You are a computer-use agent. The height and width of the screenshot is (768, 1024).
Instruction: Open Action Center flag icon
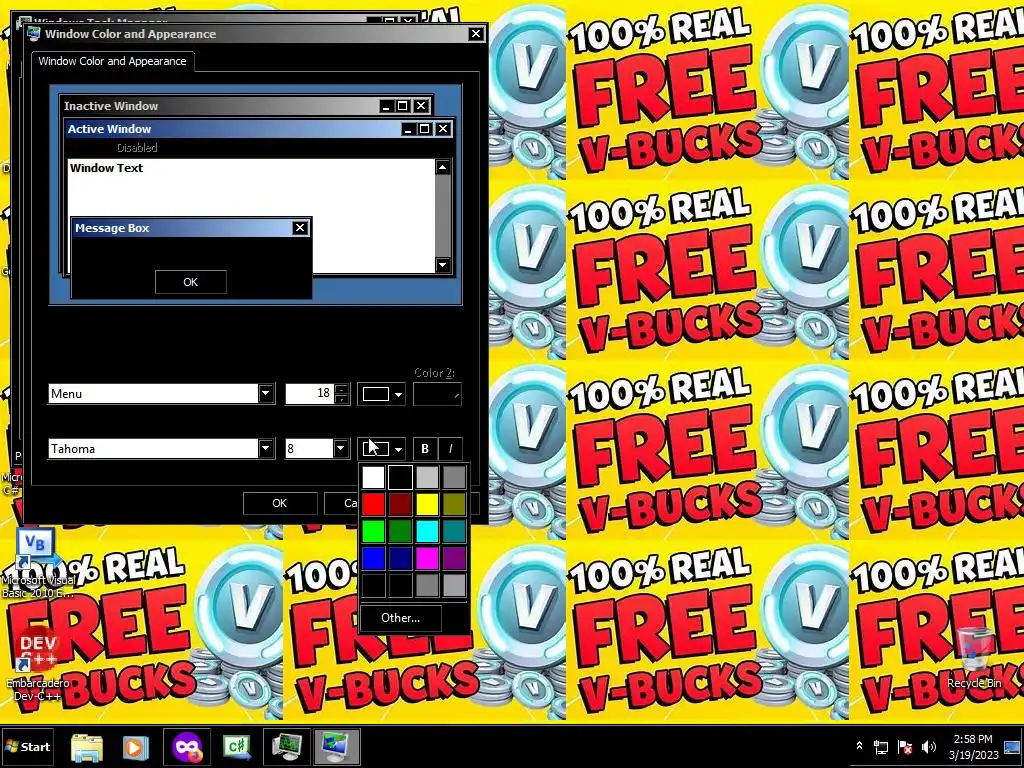click(905, 746)
